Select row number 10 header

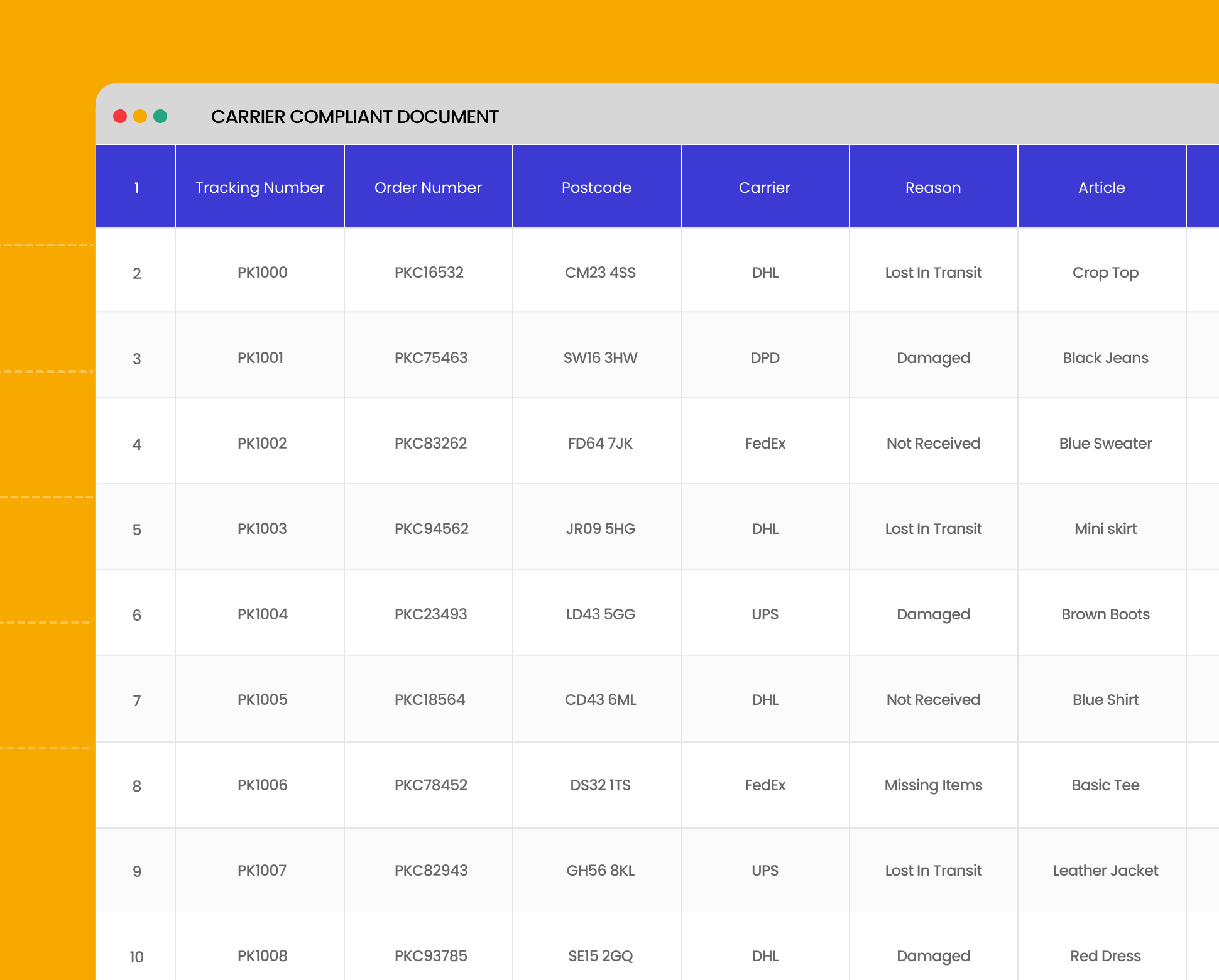tap(136, 957)
